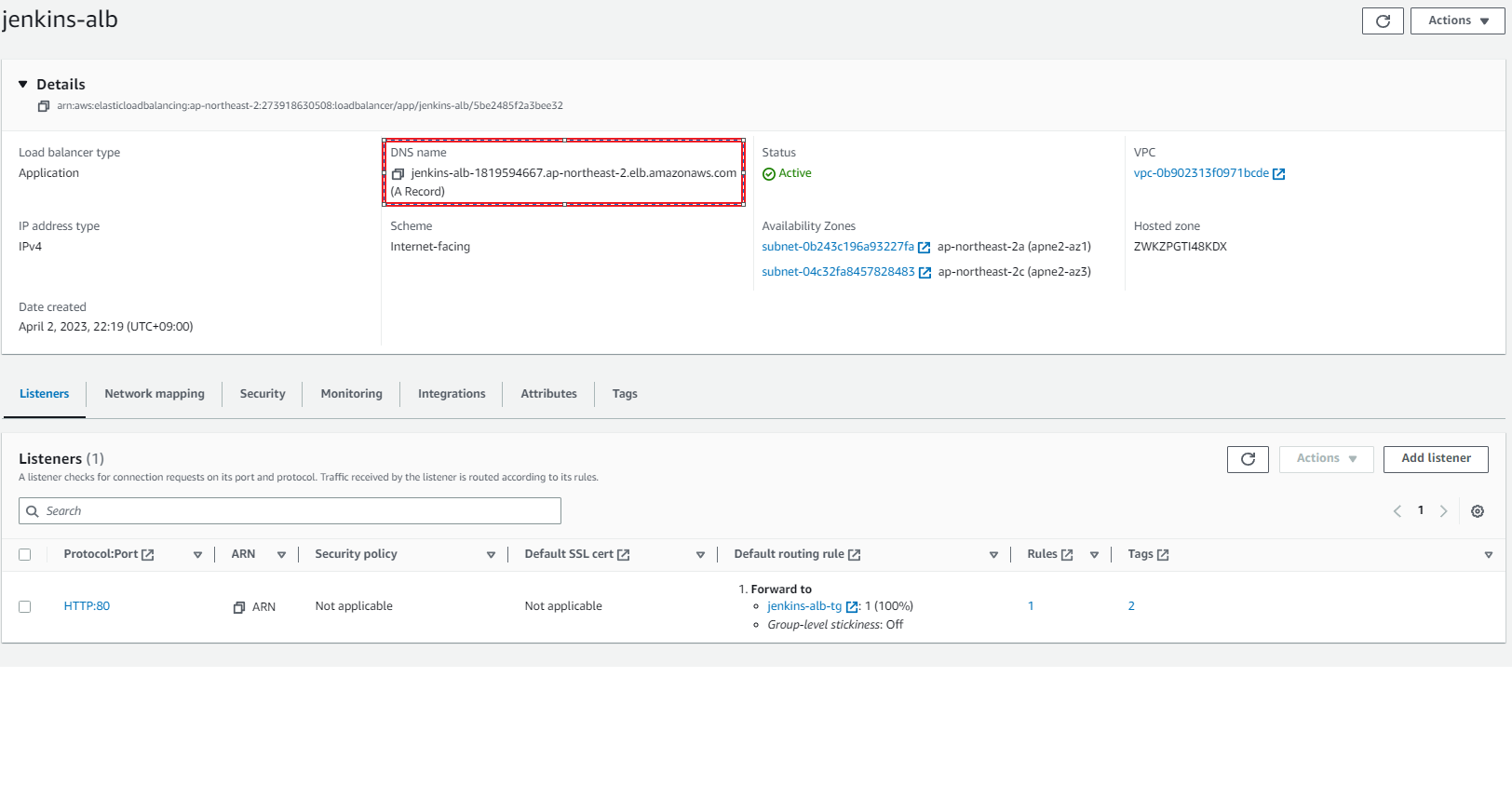The image size is (1512, 786).
Task: Sort by Tags column arrow
Action: [x=1488, y=555]
